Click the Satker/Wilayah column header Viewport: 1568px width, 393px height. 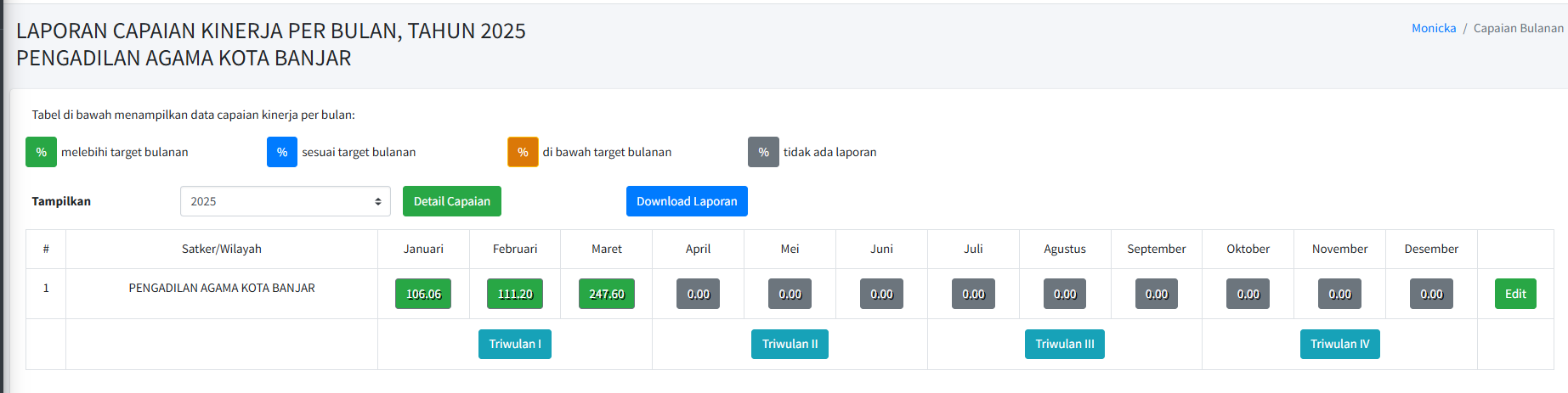coord(222,249)
